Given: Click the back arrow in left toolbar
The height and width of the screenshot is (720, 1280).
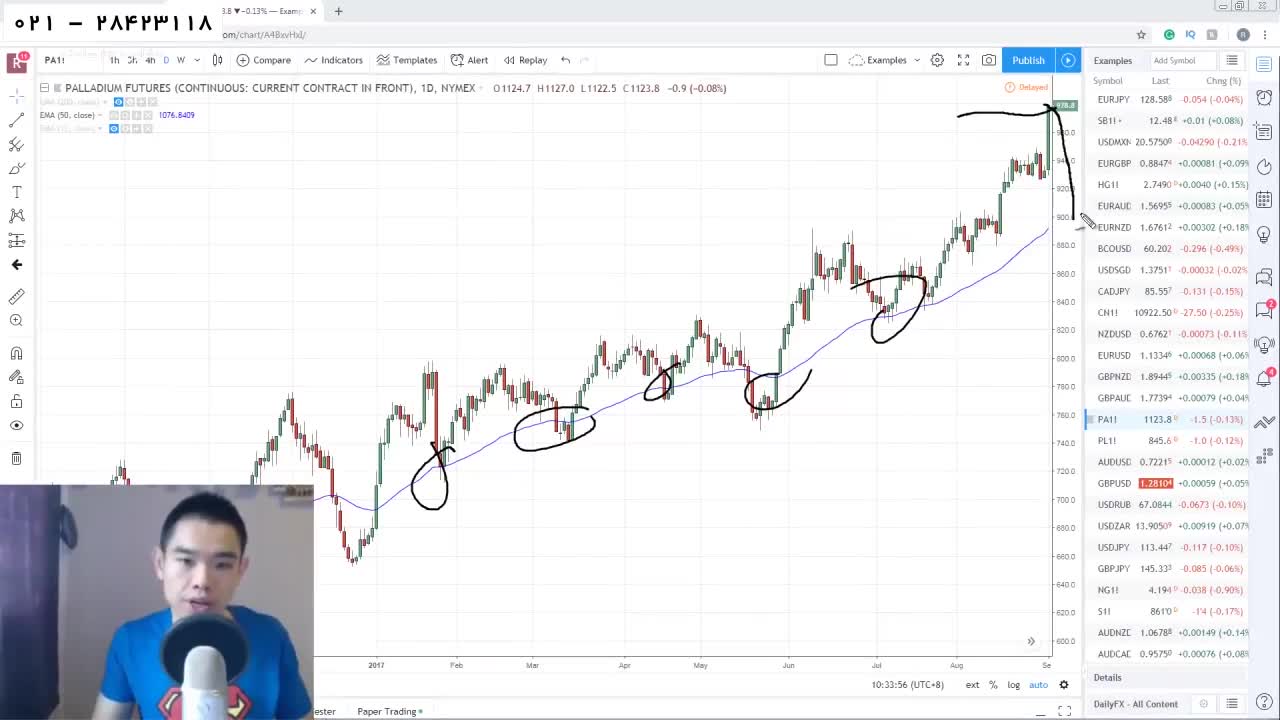Looking at the screenshot, I should click(17, 265).
